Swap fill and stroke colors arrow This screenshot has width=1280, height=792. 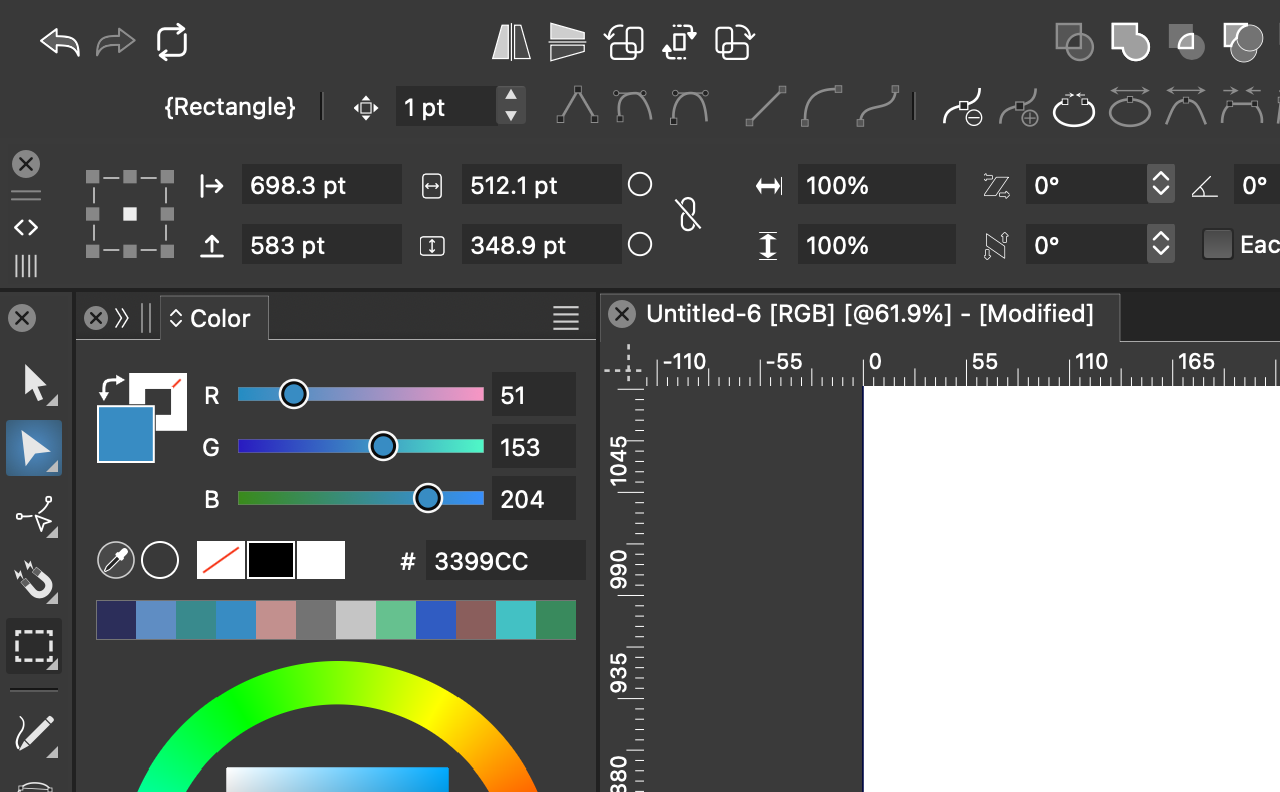click(x=112, y=384)
